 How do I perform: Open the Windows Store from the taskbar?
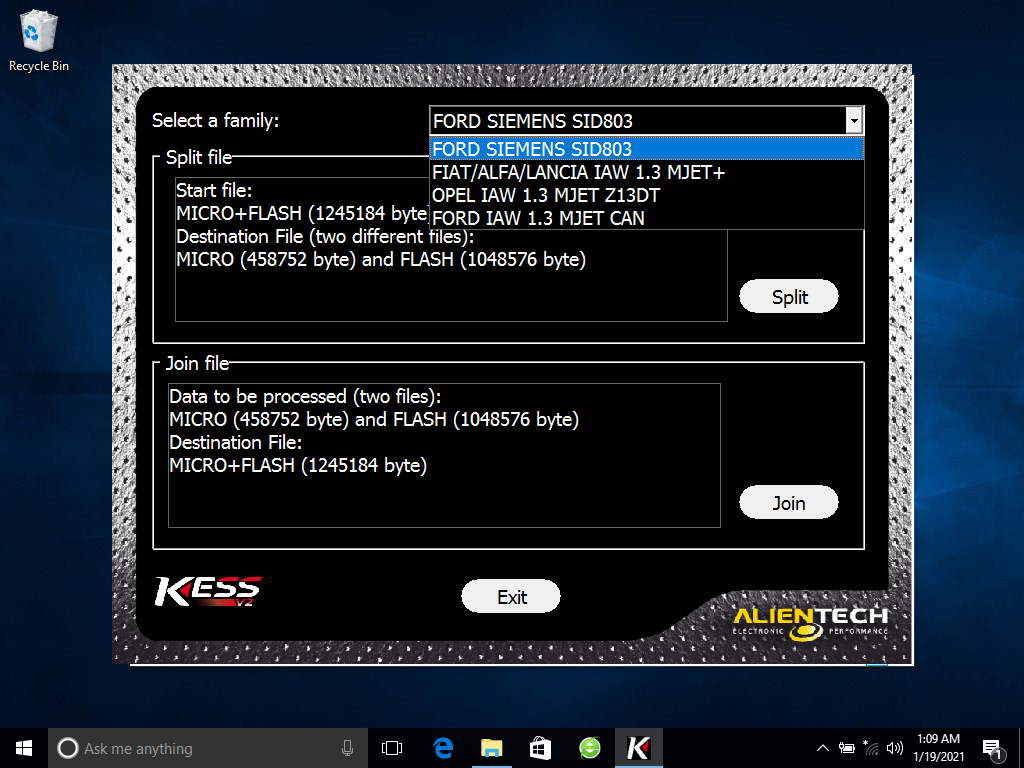pos(540,747)
